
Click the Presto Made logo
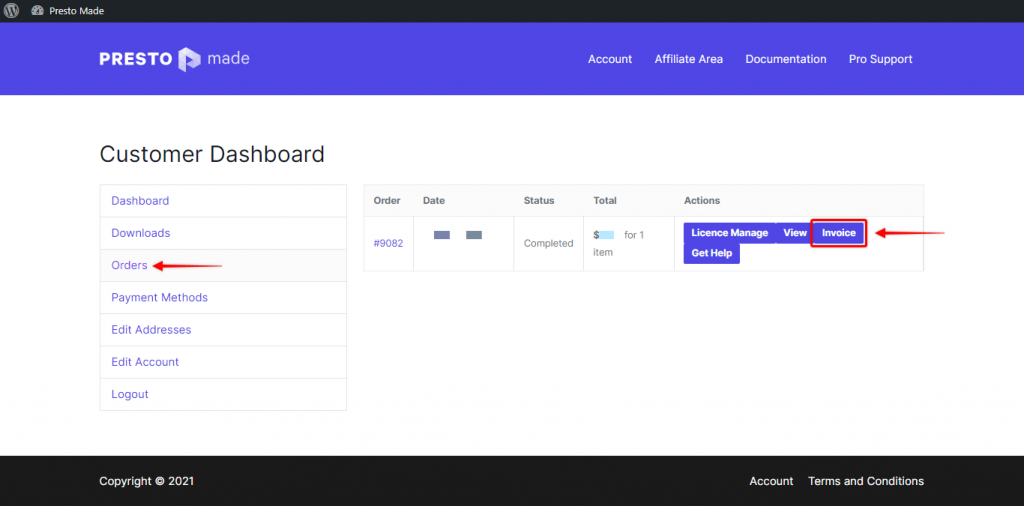(175, 59)
